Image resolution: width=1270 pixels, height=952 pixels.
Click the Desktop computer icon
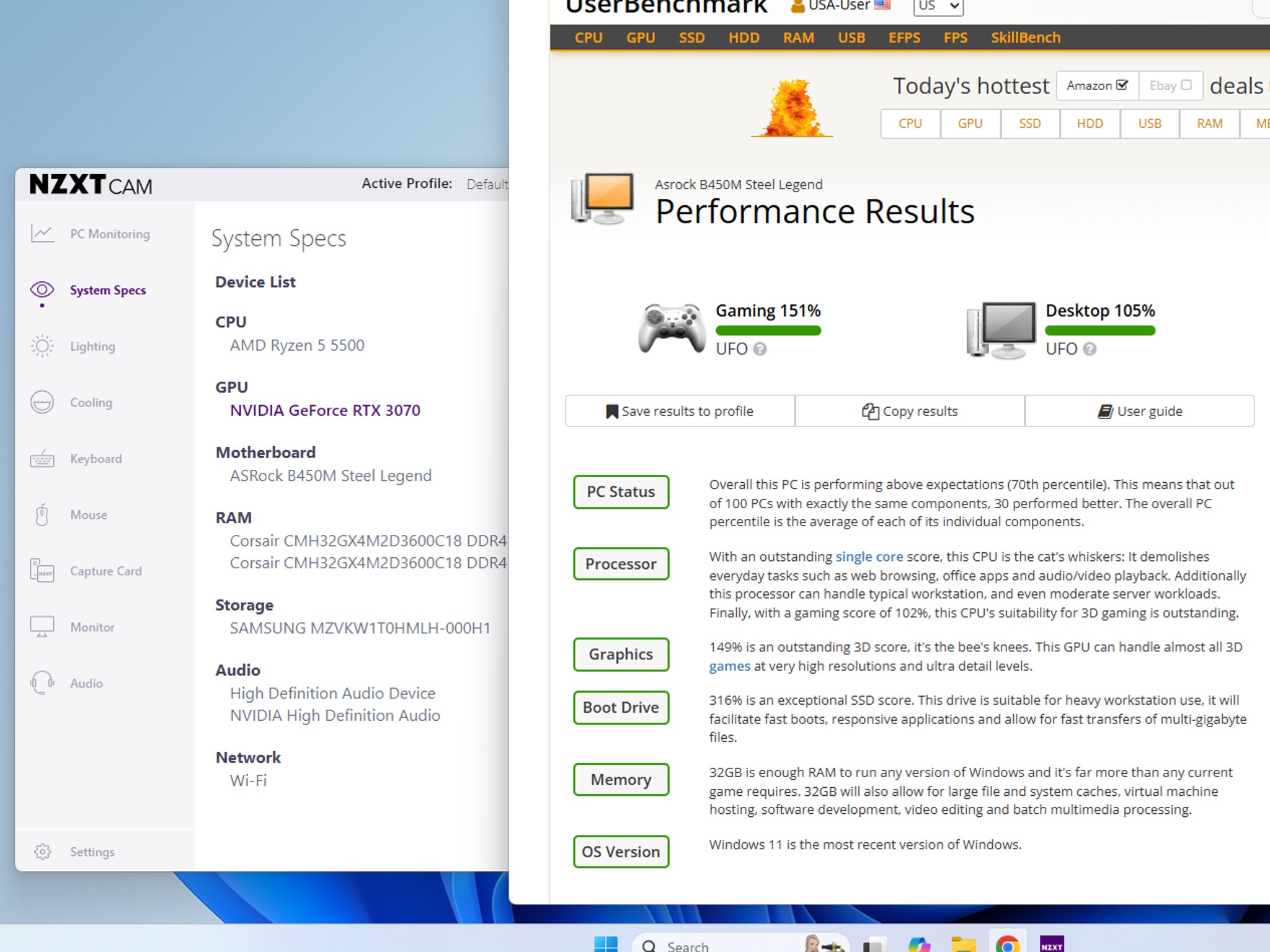1001,330
